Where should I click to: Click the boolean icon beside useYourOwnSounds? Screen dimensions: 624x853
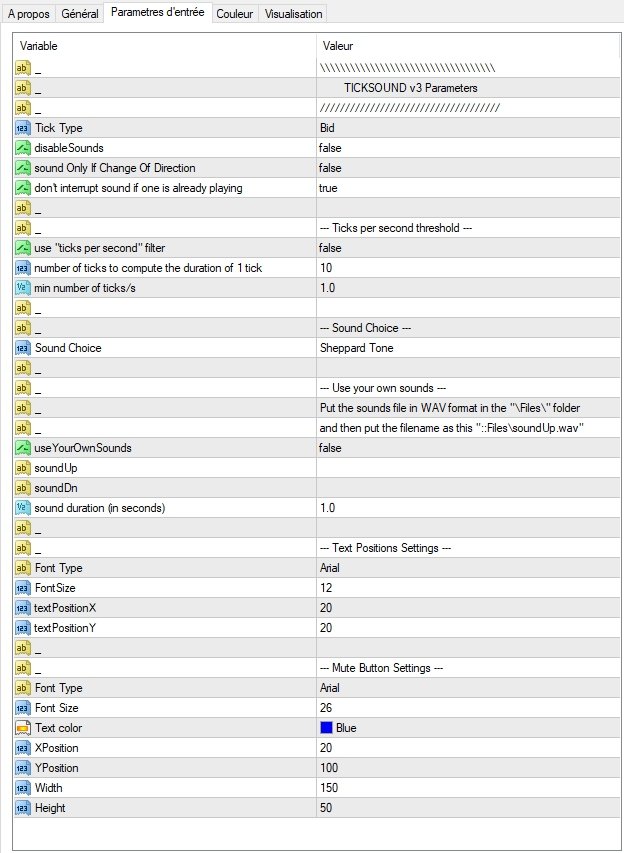pyautogui.click(x=23, y=448)
